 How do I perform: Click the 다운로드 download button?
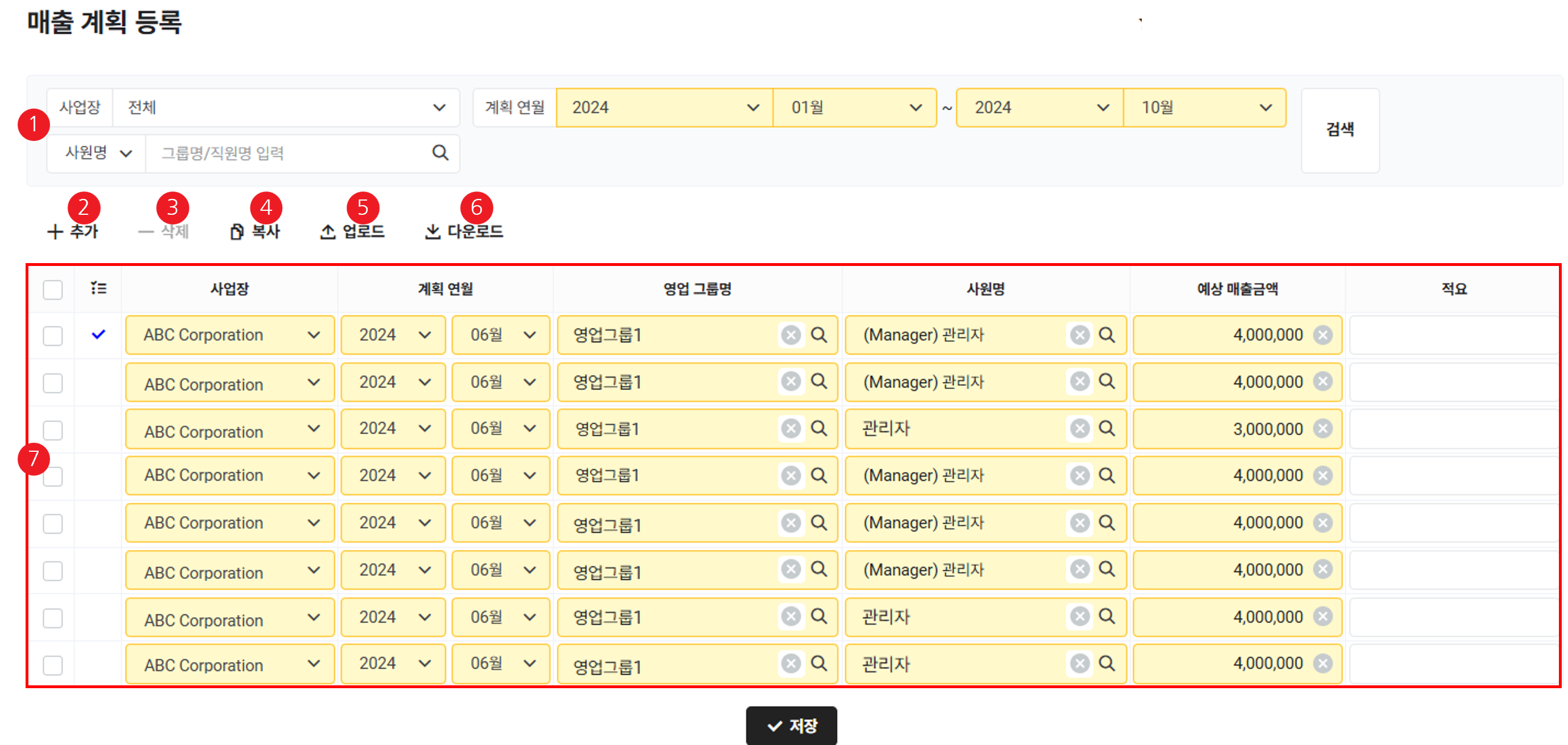(464, 231)
